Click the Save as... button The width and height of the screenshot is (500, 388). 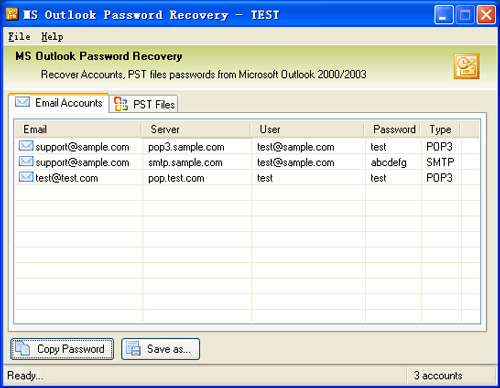160,349
